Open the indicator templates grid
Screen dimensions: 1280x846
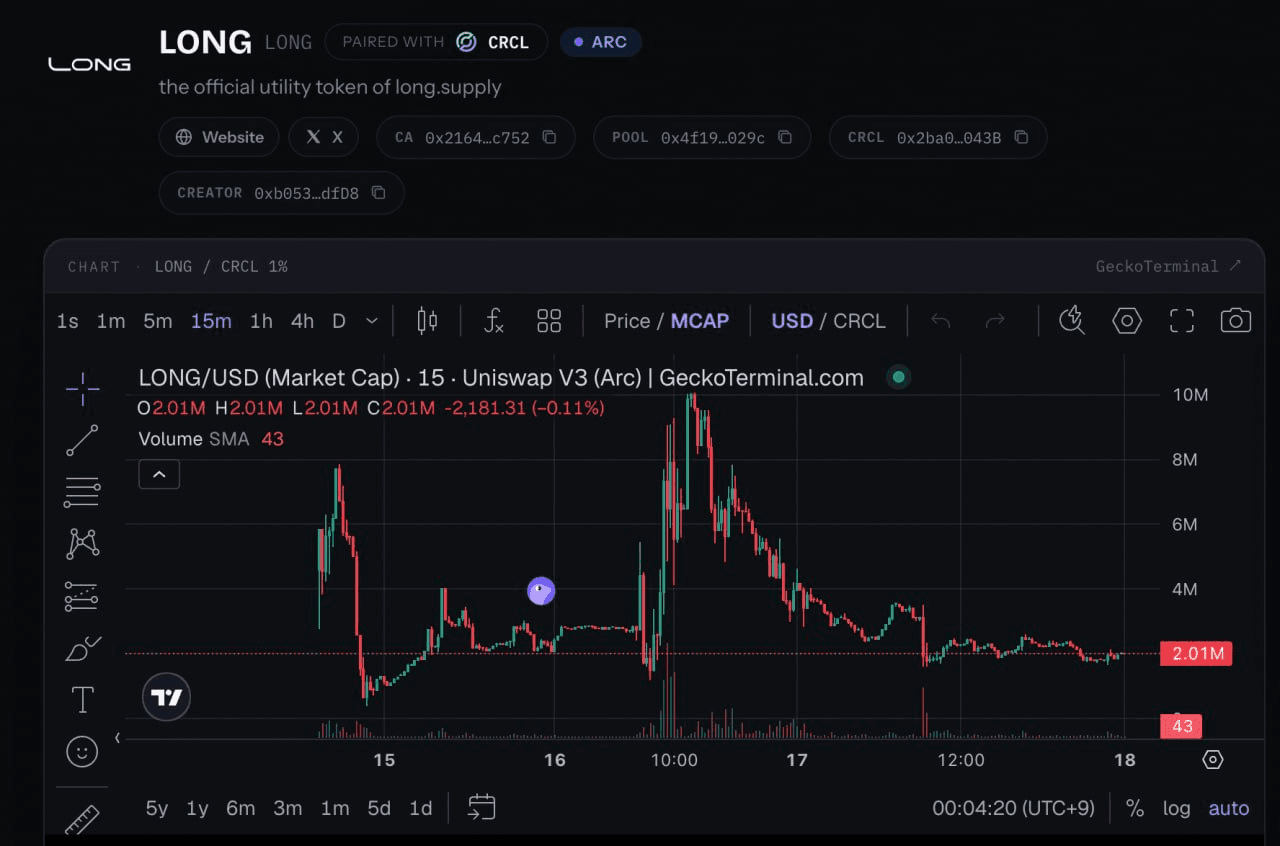(549, 321)
